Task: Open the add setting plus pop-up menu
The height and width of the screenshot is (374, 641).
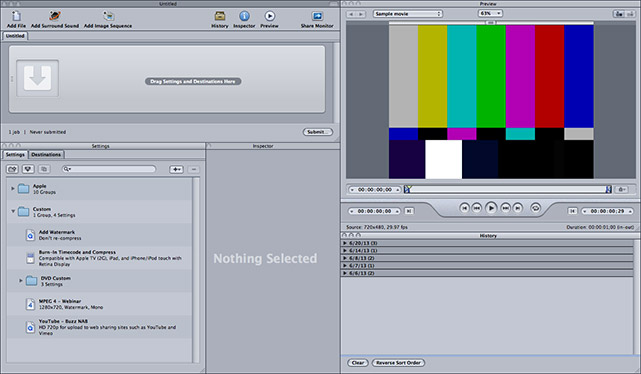Action: click(x=177, y=169)
